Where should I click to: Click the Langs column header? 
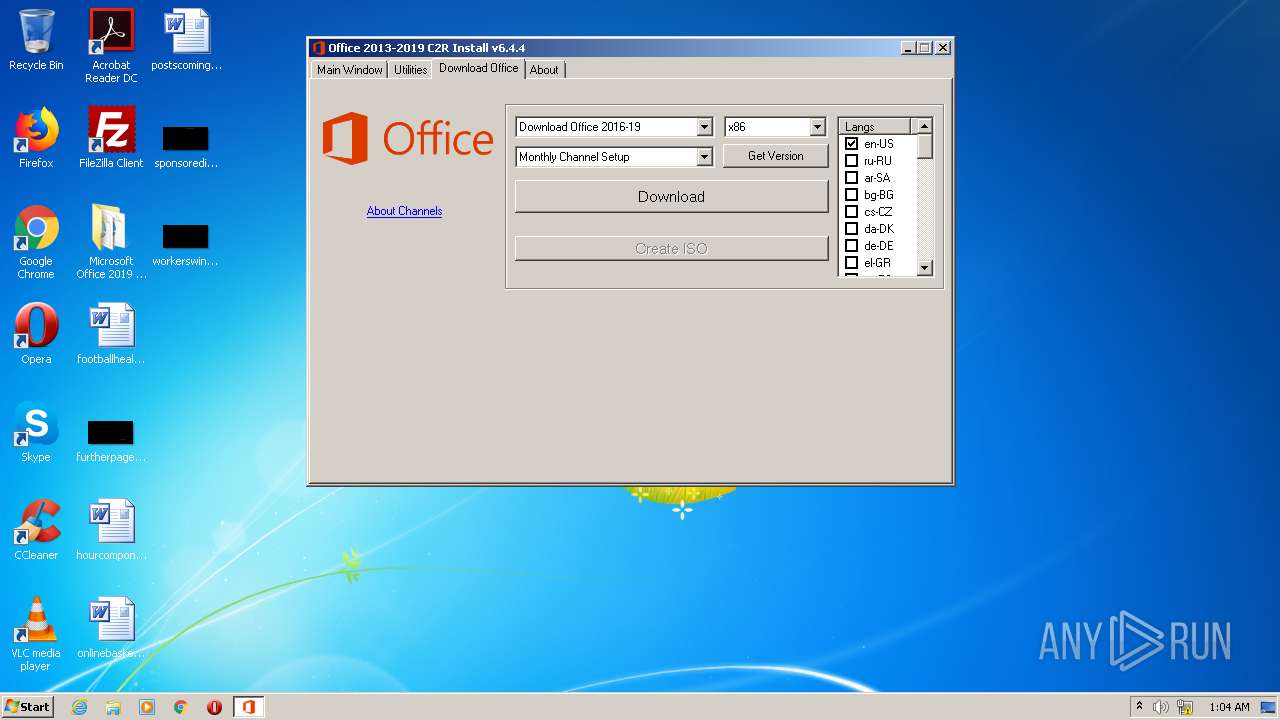click(875, 127)
